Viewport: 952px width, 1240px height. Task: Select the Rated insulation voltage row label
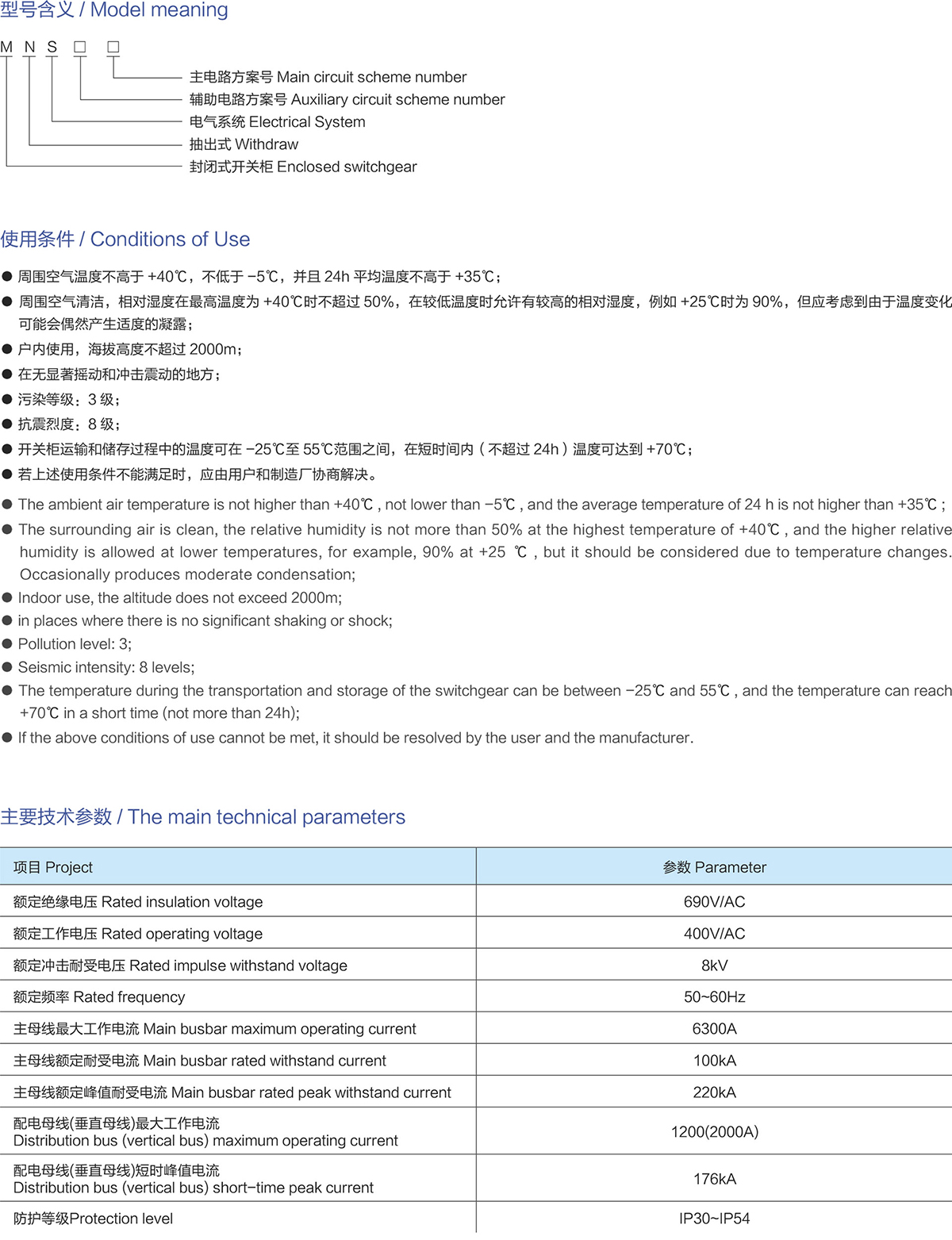[x=138, y=902]
